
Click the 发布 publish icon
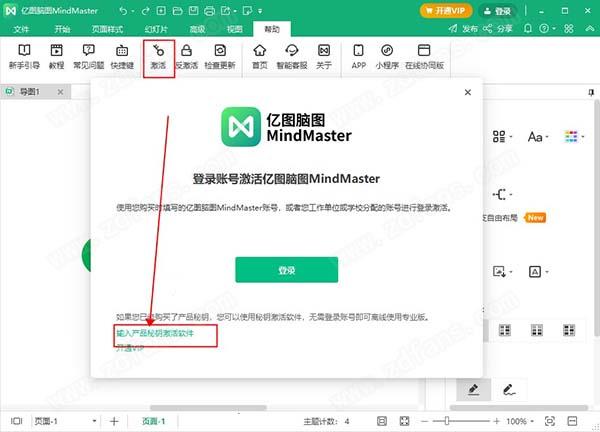click(463, 28)
